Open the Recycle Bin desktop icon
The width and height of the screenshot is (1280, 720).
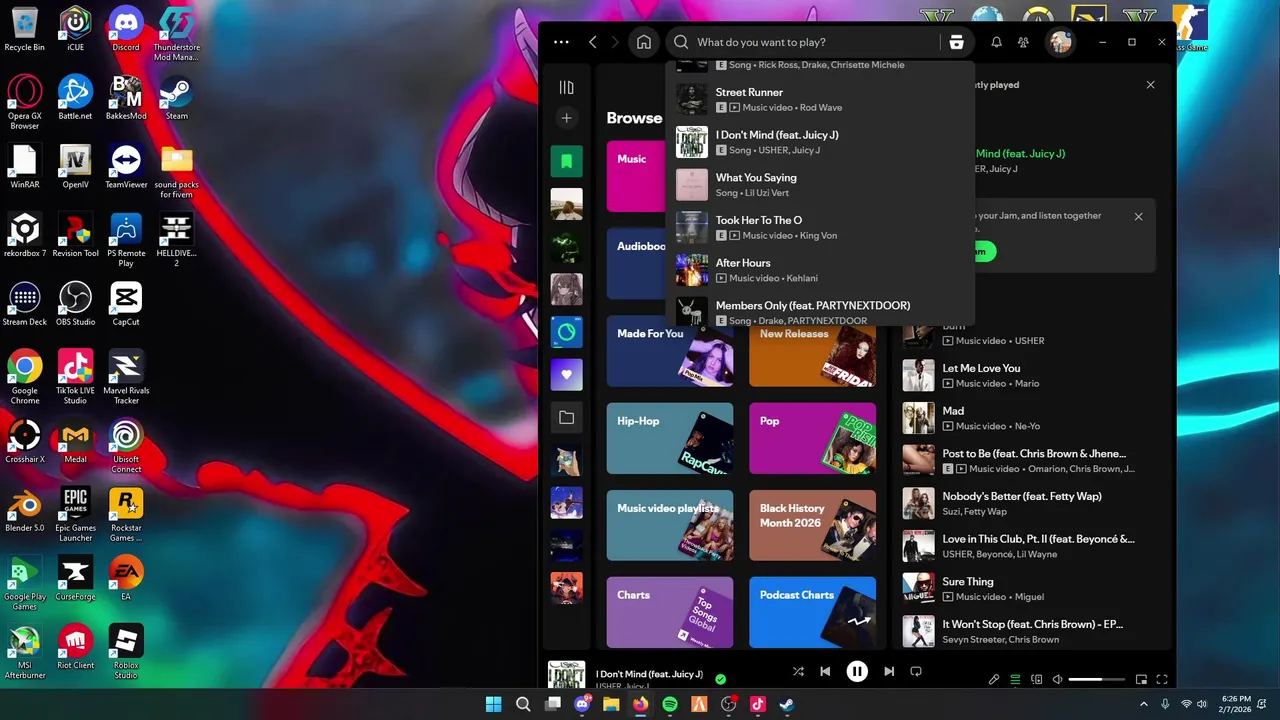24,29
